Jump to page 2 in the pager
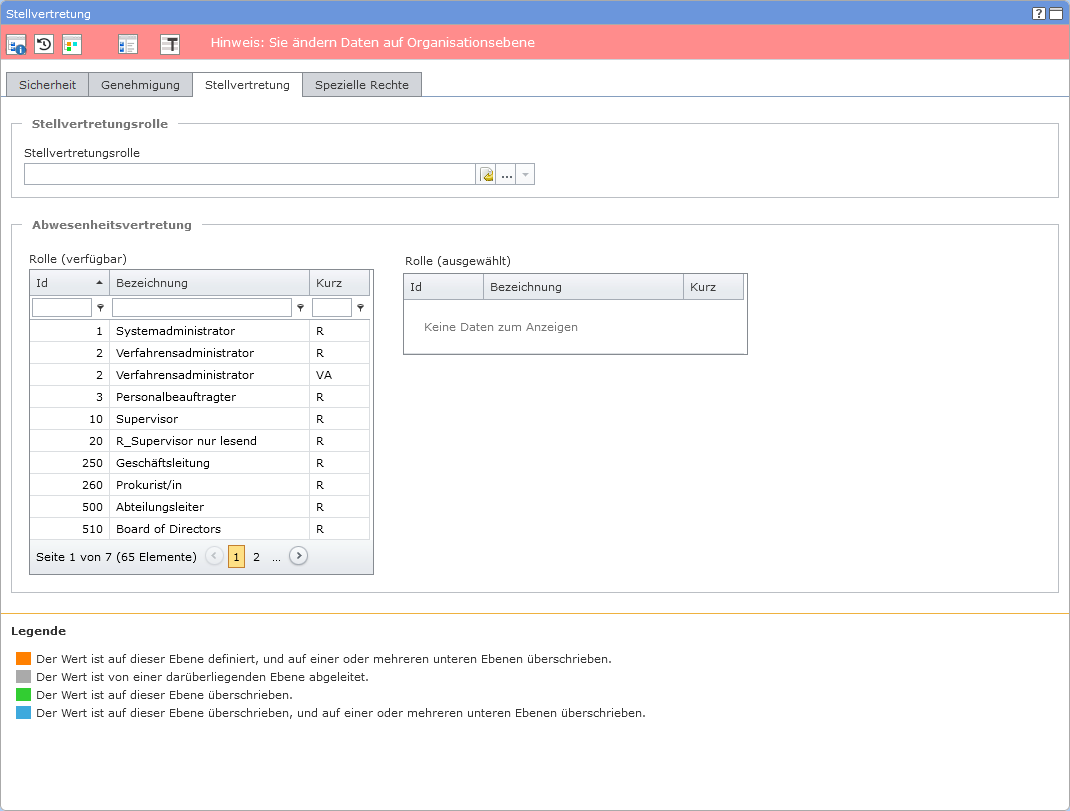Viewport: 1070px width, 811px height. (256, 557)
